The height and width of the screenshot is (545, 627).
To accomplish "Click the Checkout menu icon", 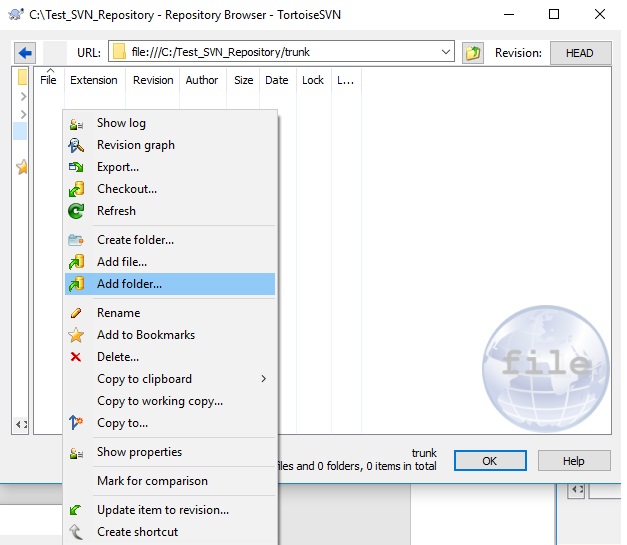I will [76, 189].
